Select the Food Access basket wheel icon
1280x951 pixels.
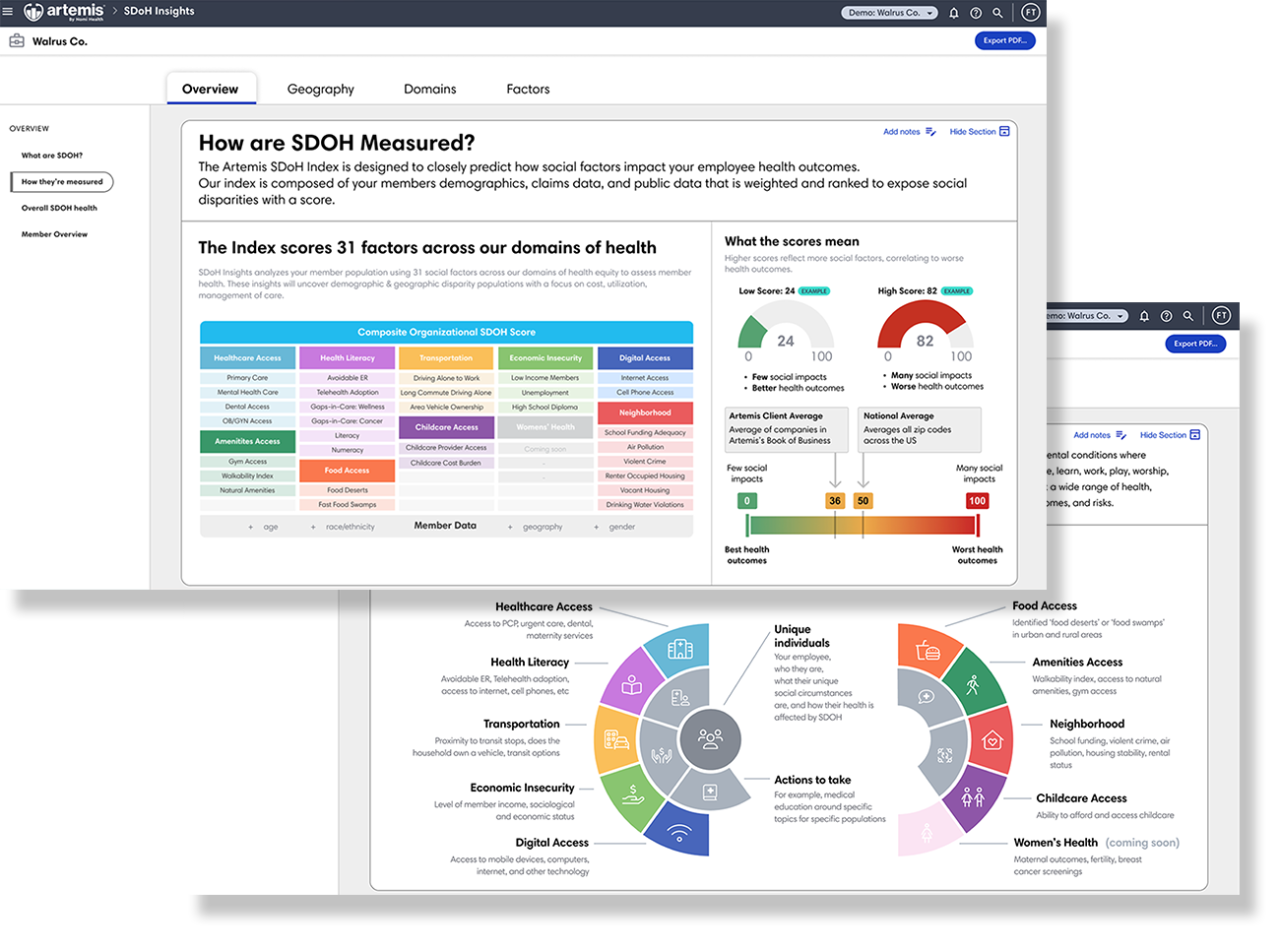click(x=931, y=651)
